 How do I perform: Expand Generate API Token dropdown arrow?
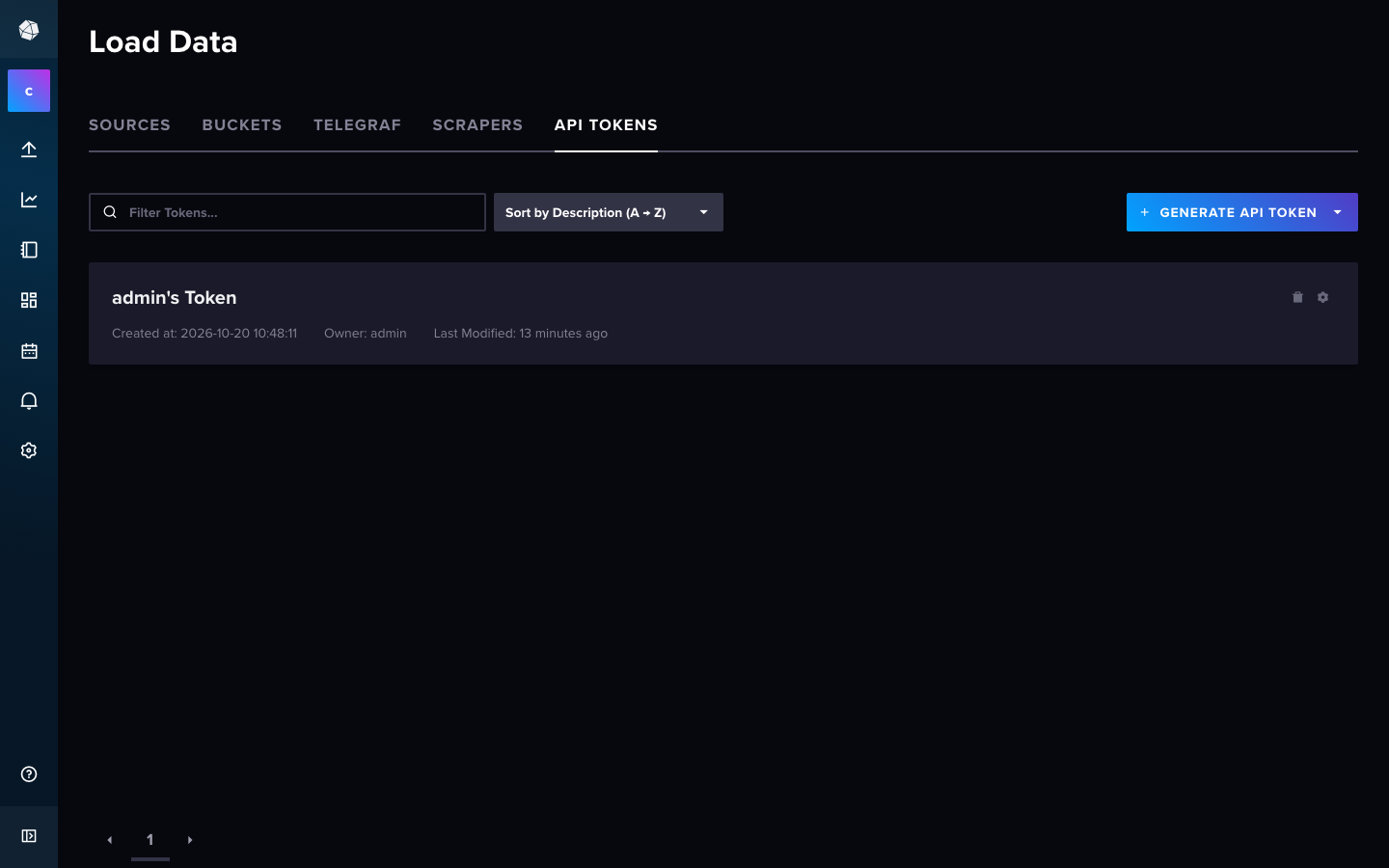tap(1338, 212)
